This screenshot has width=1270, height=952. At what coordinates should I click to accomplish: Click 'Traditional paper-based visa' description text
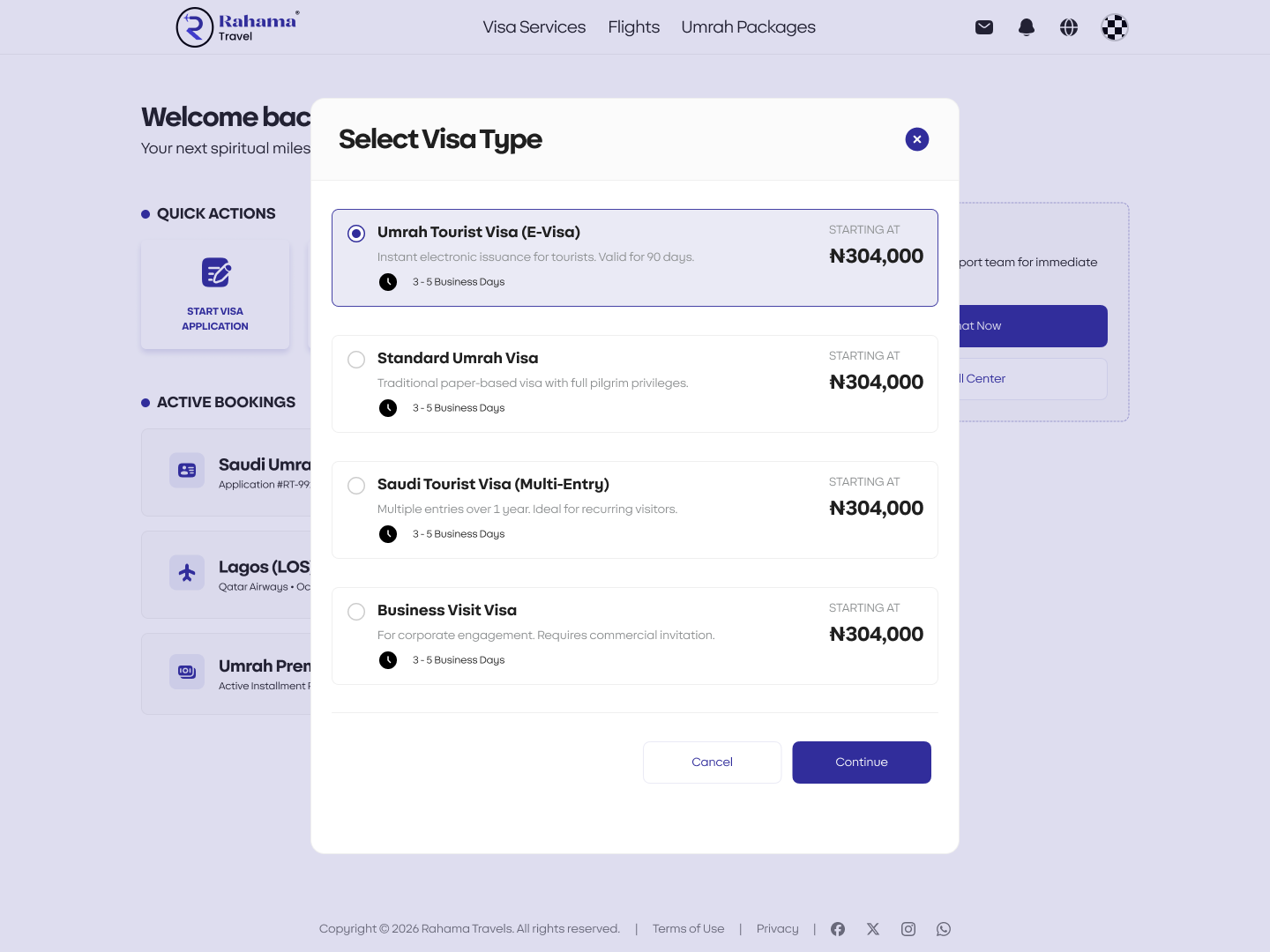(x=533, y=383)
